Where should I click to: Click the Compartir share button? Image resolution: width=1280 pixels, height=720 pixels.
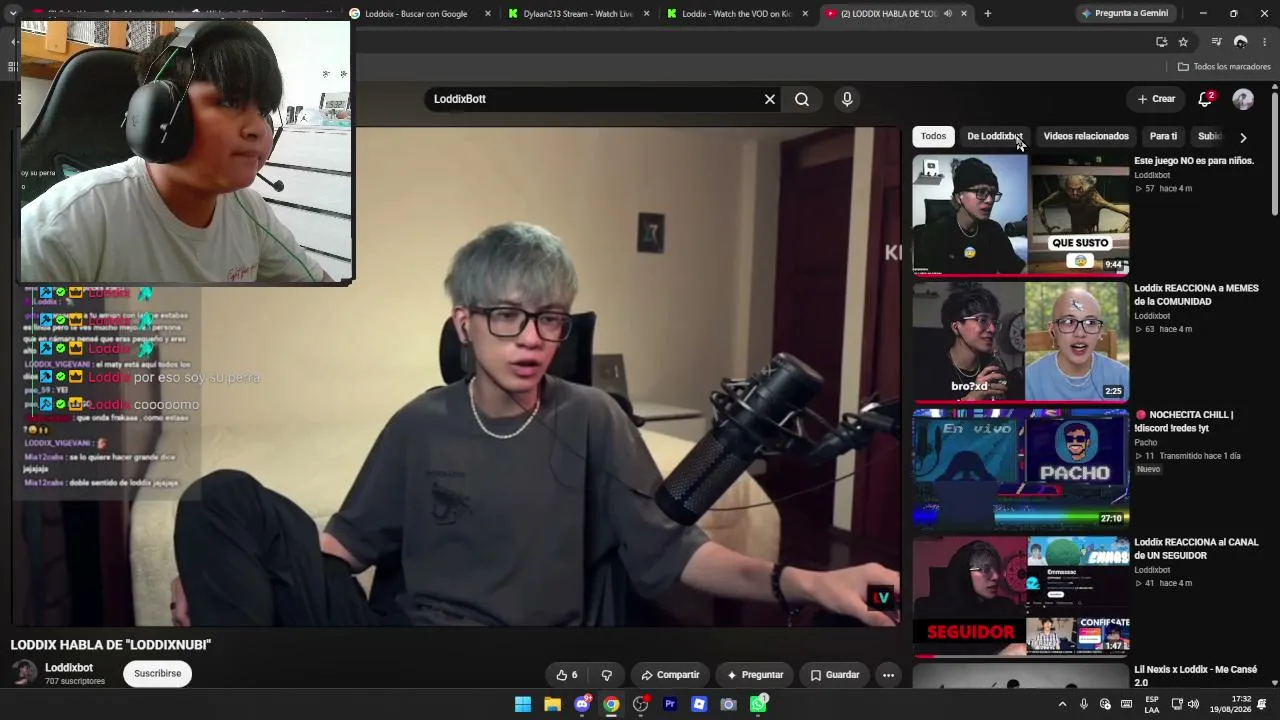point(670,675)
